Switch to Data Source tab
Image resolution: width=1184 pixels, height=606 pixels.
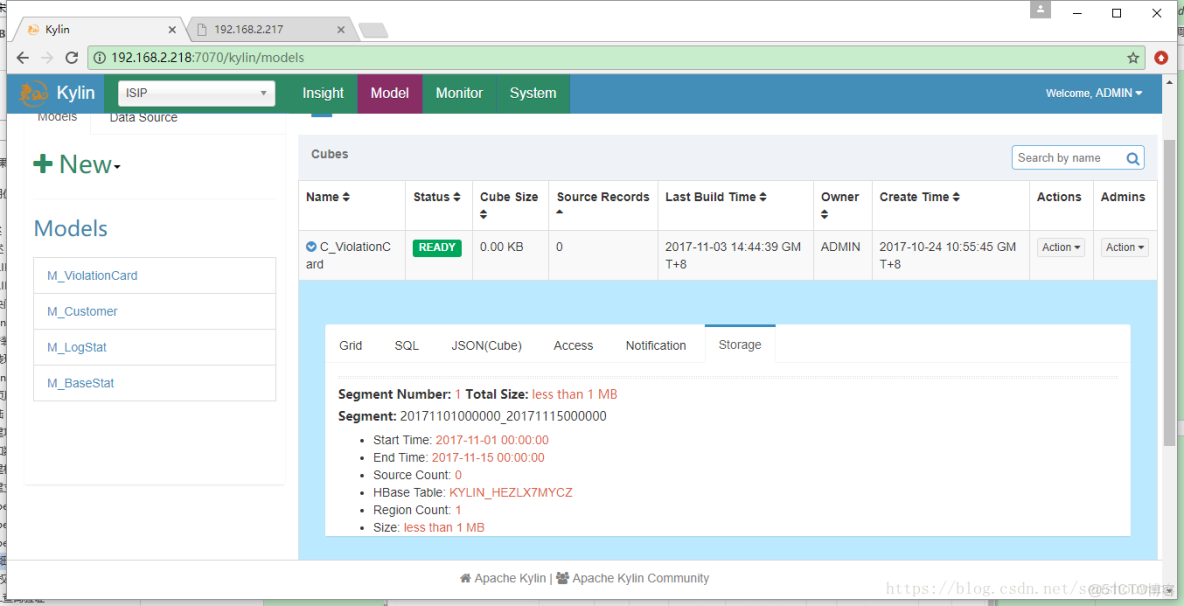pos(143,118)
